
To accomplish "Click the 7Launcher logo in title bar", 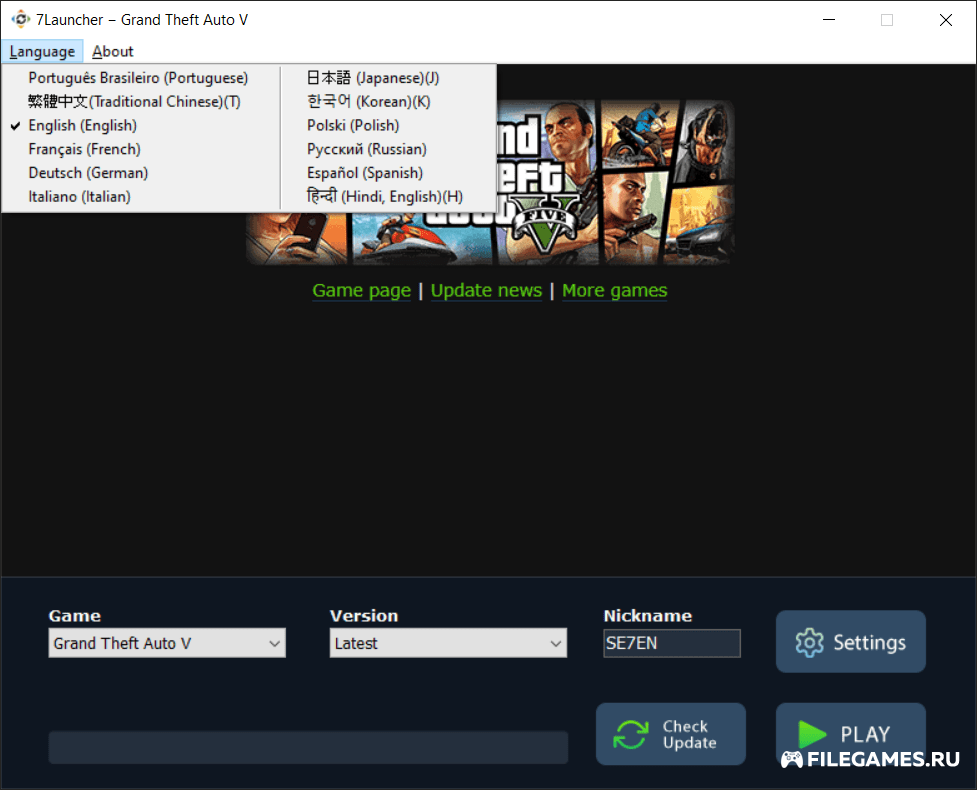I will [21, 19].
